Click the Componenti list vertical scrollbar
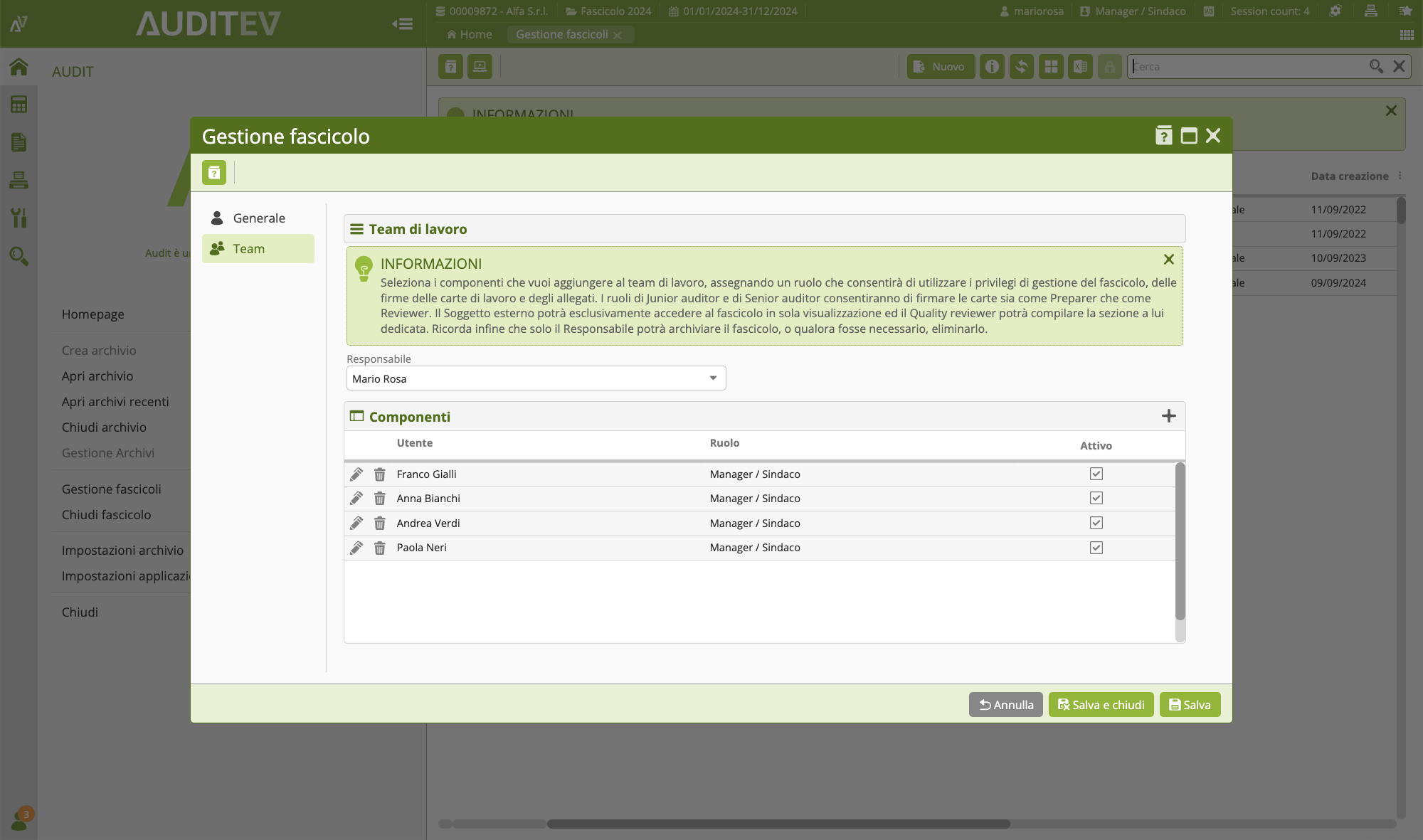1423x840 pixels. coord(1180,541)
